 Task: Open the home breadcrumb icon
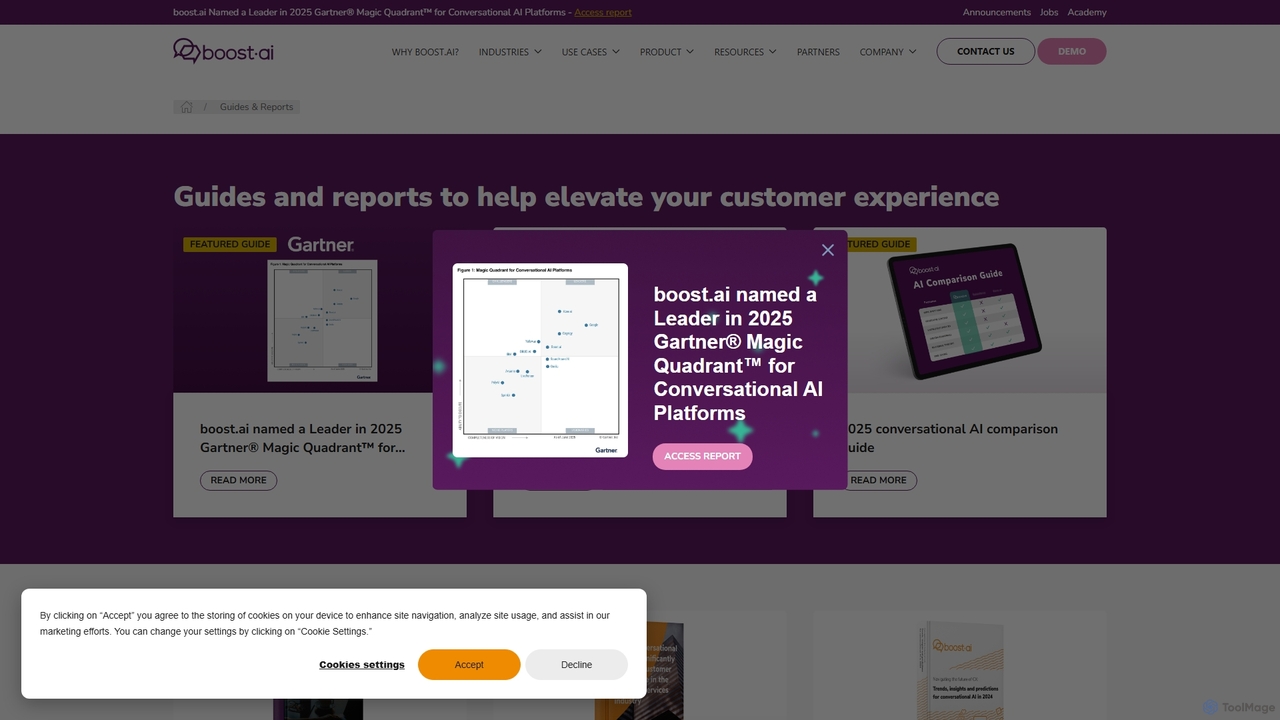(186, 107)
